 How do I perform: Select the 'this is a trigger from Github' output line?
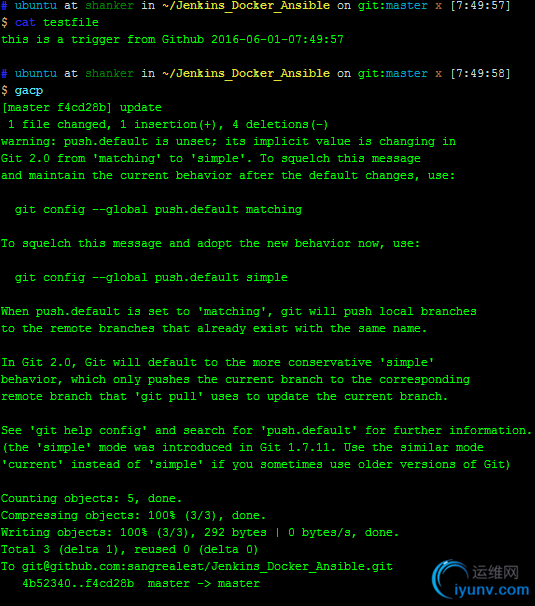click(172, 39)
